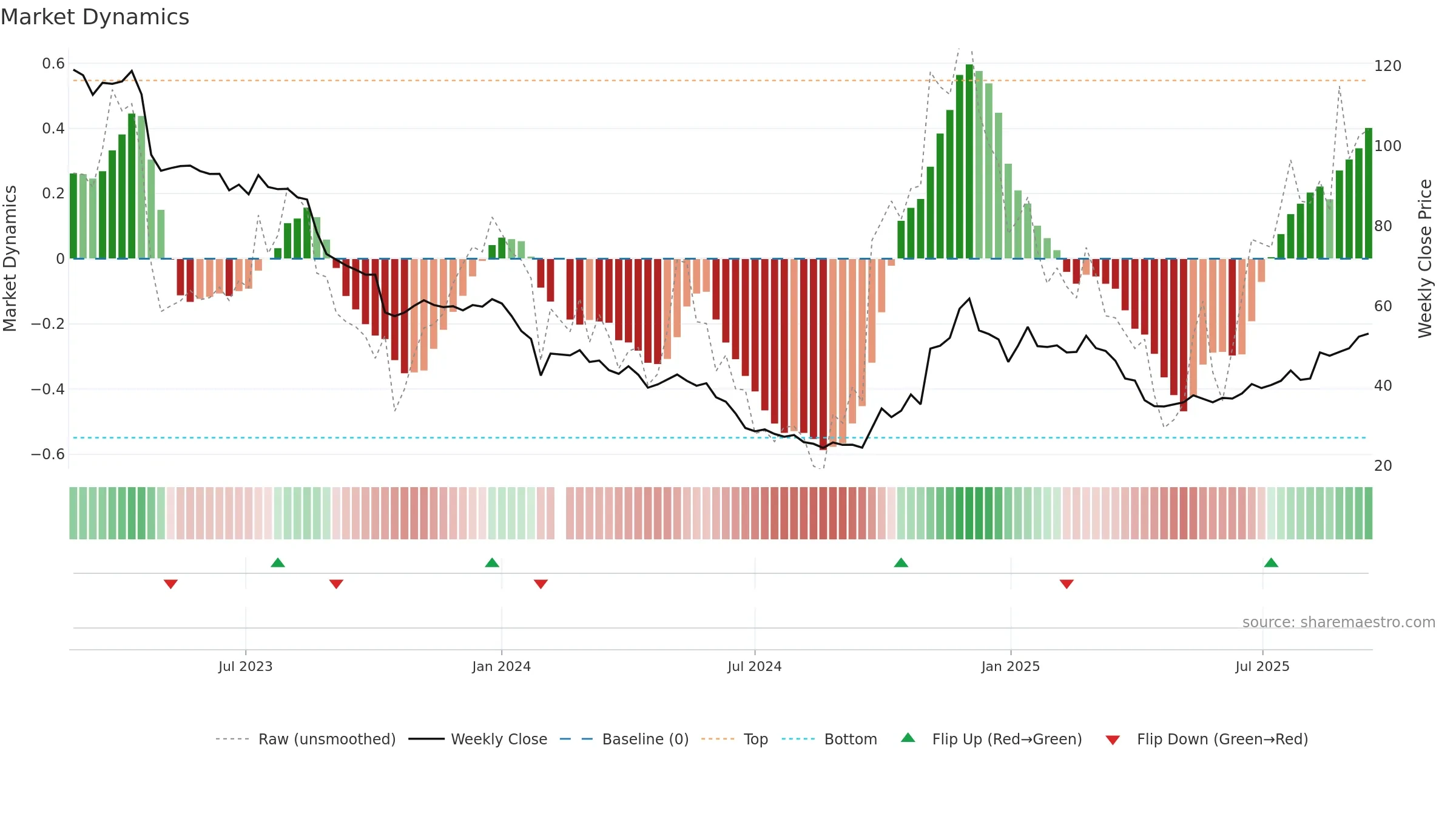Click the flip-down marker between Jul 2023 and Jan 2024
The height and width of the screenshot is (819, 1456).
pos(336,584)
